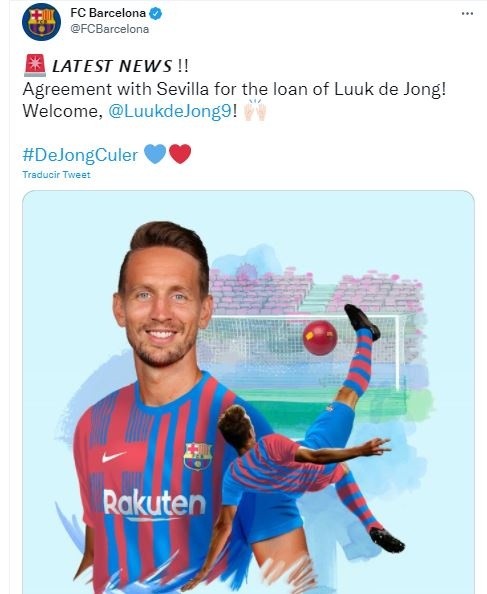Click the Nike swoosh on the jersey

click(113, 456)
